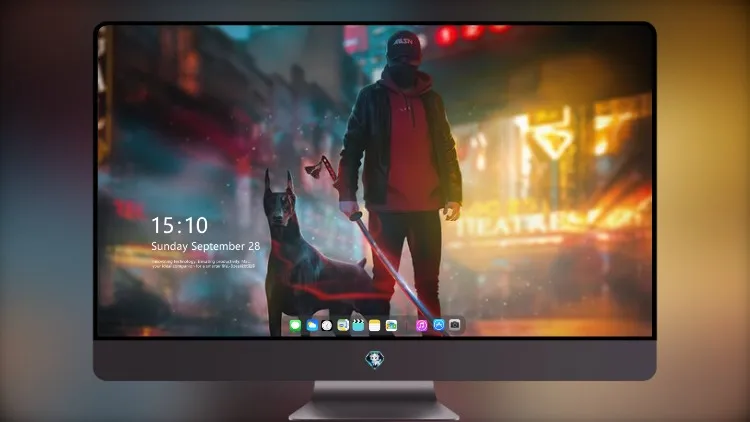Click the red cap logo on figure

[403, 42]
